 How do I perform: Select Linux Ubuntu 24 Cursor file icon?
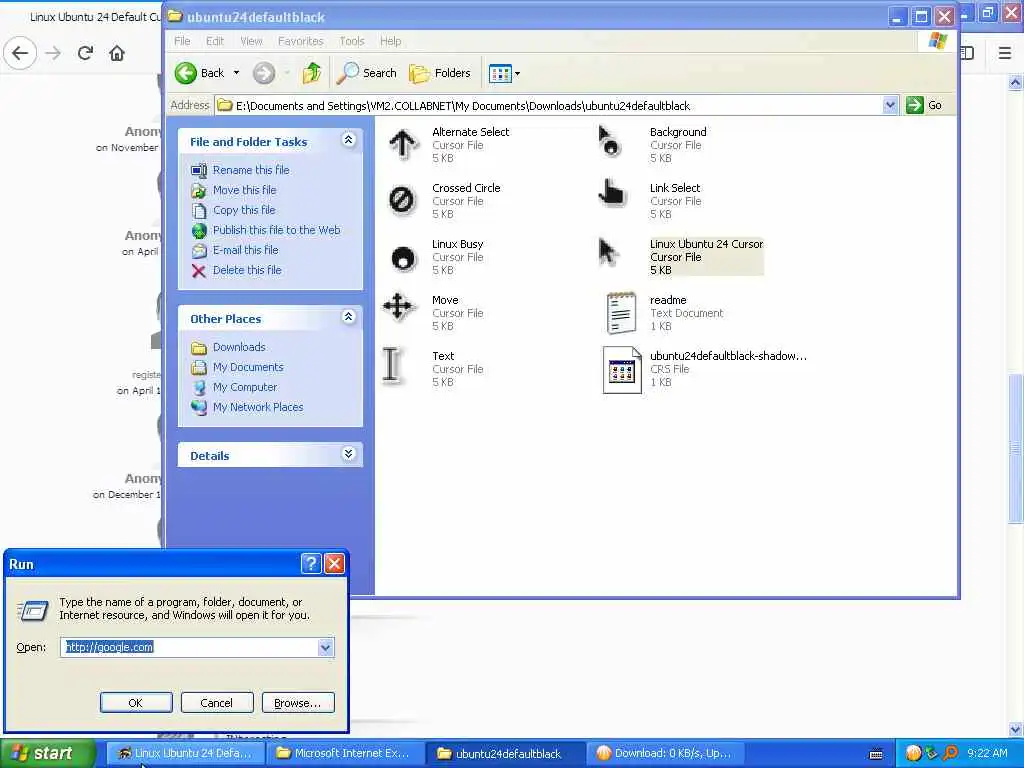609,253
